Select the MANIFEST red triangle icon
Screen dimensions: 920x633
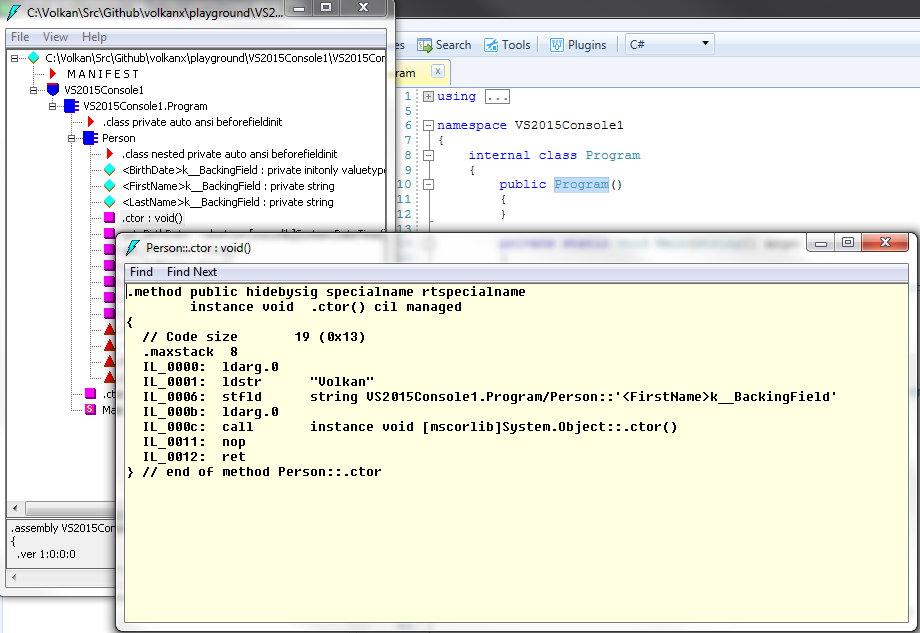53,74
